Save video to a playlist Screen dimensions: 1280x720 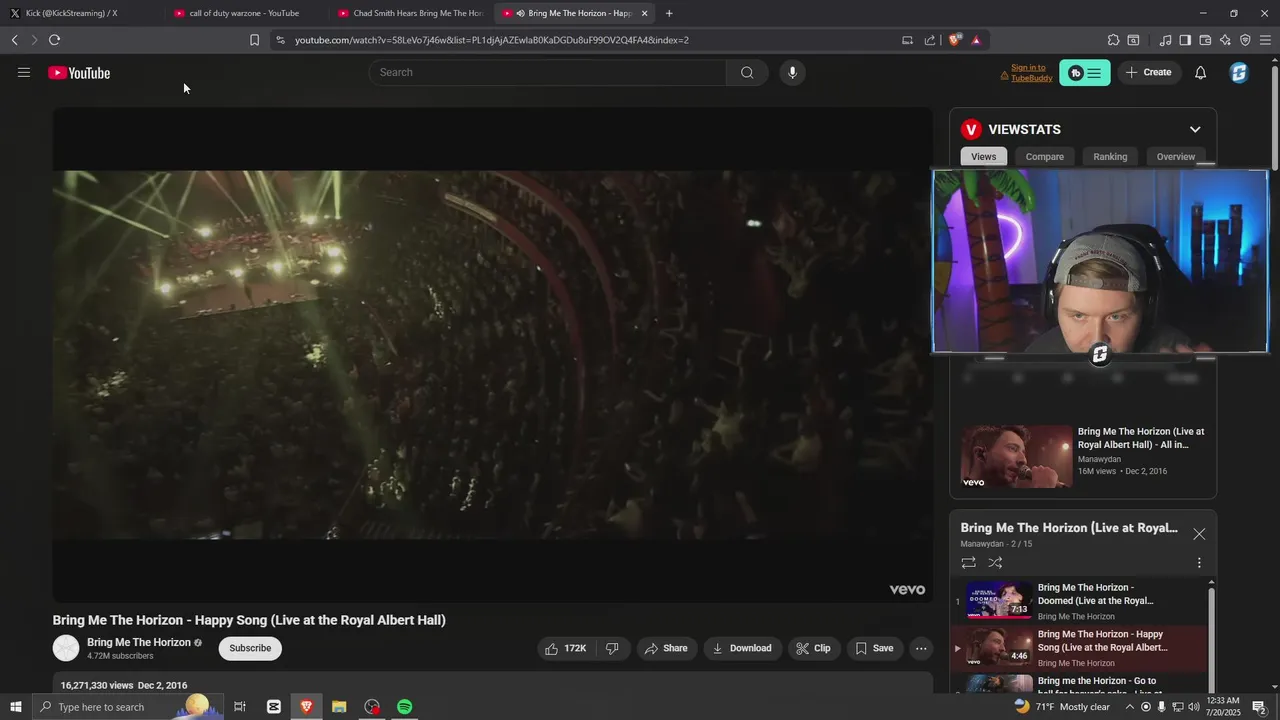[874, 648]
